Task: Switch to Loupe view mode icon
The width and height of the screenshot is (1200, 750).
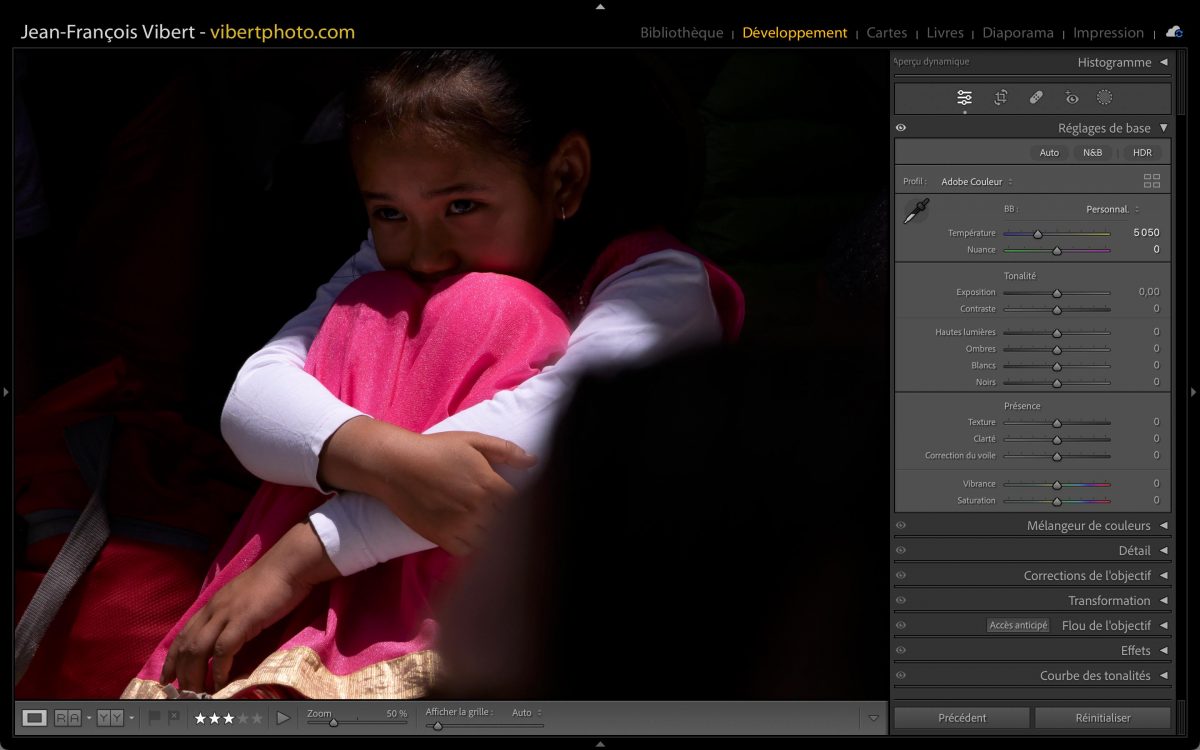Action: pyautogui.click(x=35, y=718)
